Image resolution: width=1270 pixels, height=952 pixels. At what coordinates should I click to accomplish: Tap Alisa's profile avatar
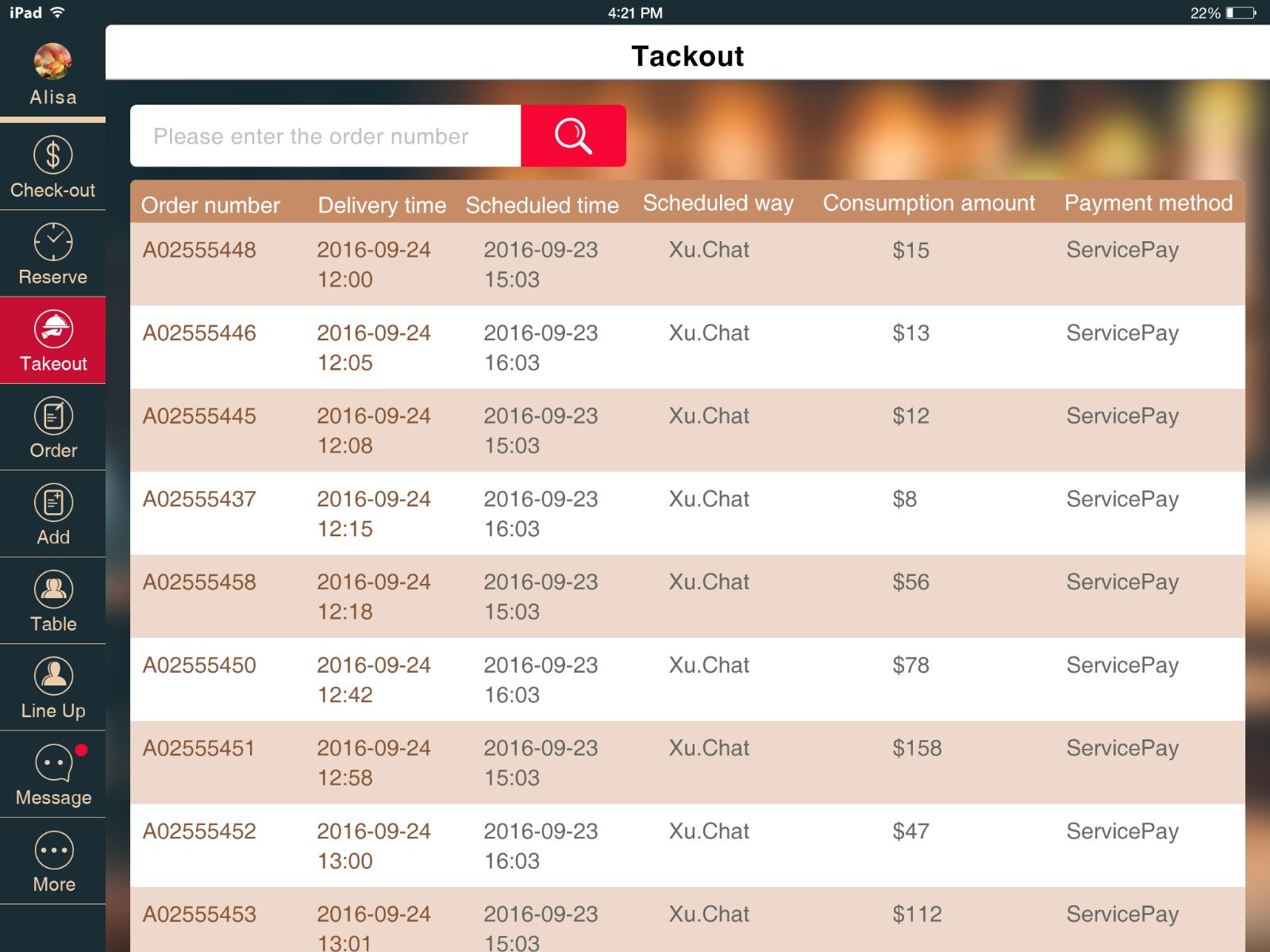pyautogui.click(x=52, y=62)
